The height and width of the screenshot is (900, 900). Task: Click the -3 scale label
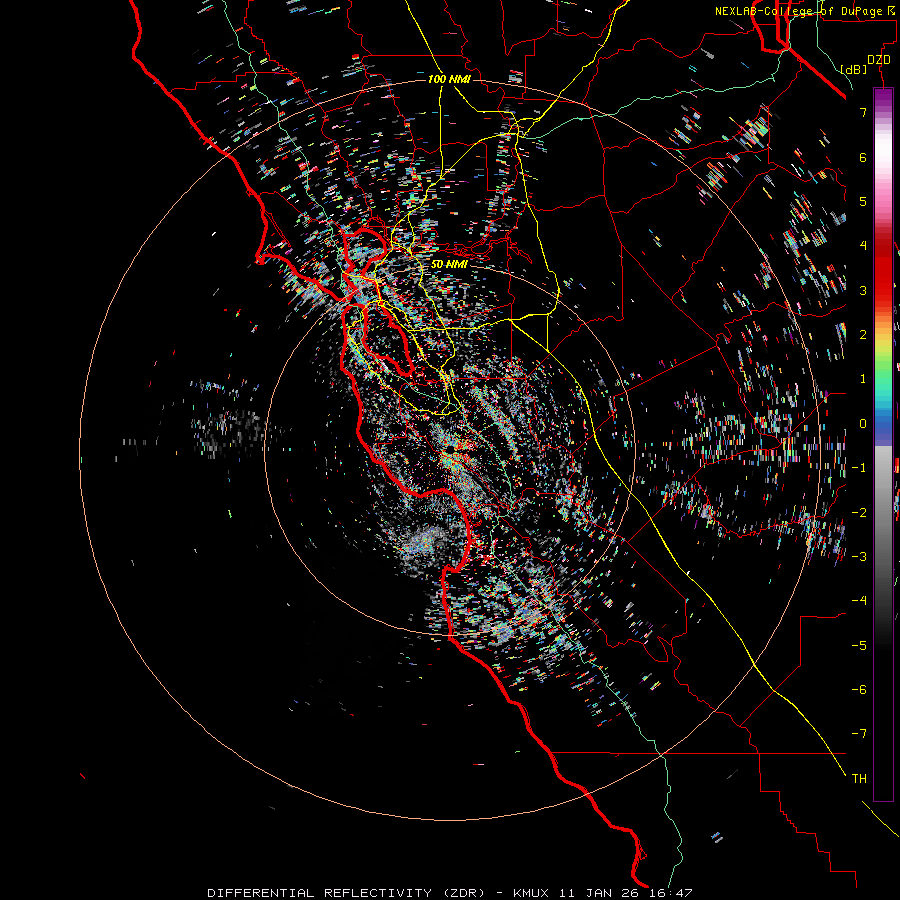(859, 556)
